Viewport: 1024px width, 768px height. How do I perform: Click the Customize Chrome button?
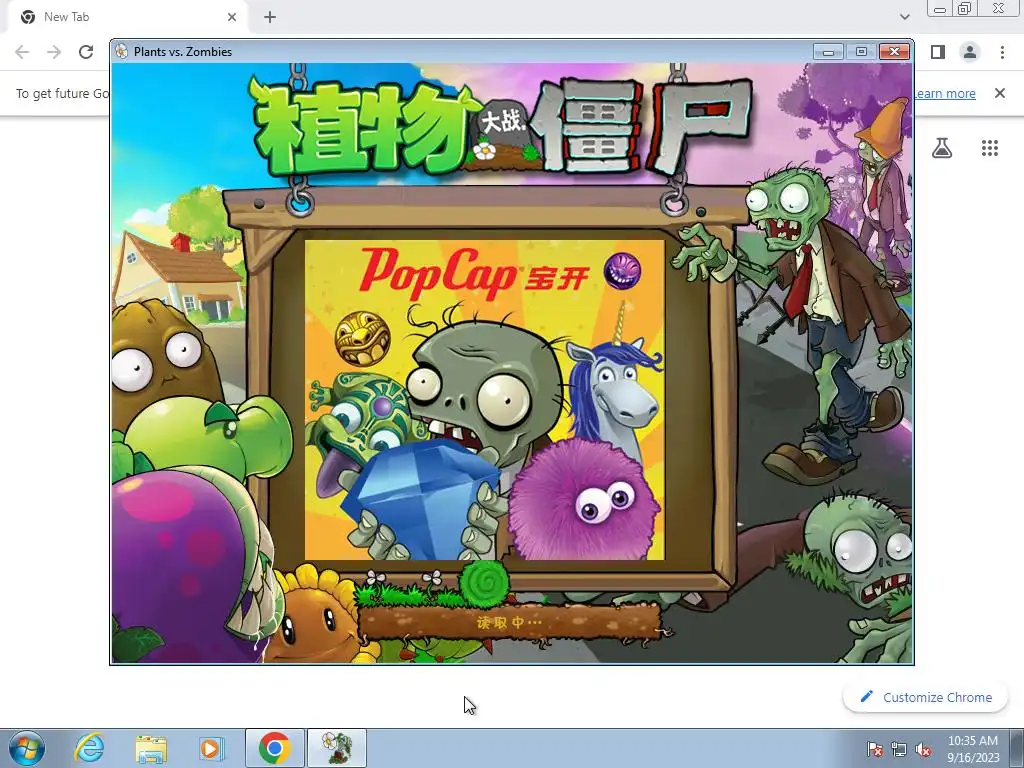[926, 697]
